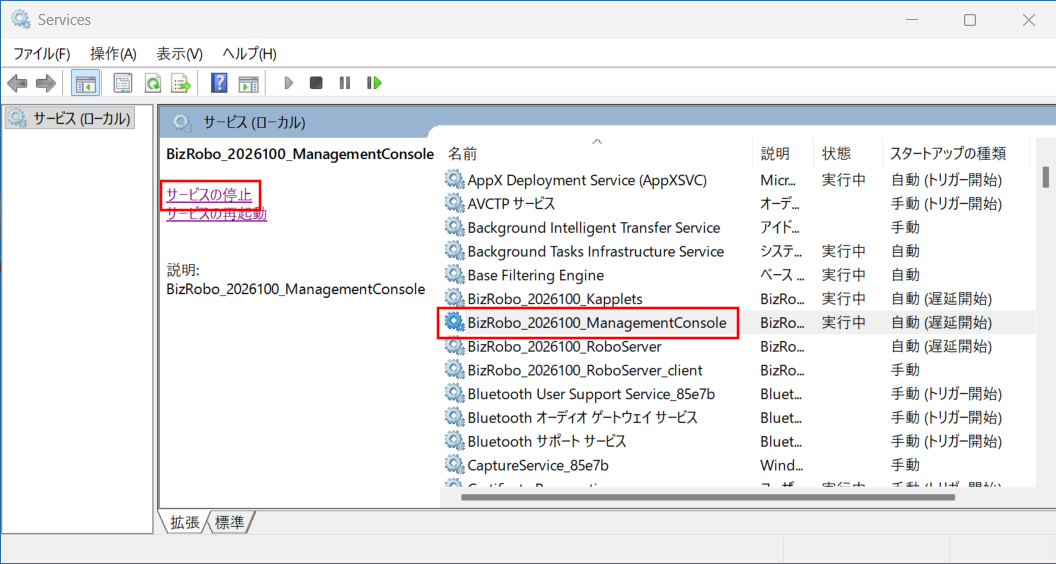Click gear icon of BizRobo_2026100_Kapplets
This screenshot has width=1056, height=564.
click(455, 299)
